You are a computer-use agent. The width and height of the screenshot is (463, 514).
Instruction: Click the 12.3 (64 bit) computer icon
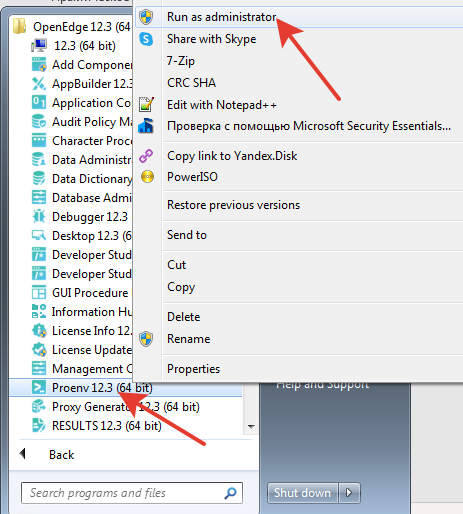(39, 46)
